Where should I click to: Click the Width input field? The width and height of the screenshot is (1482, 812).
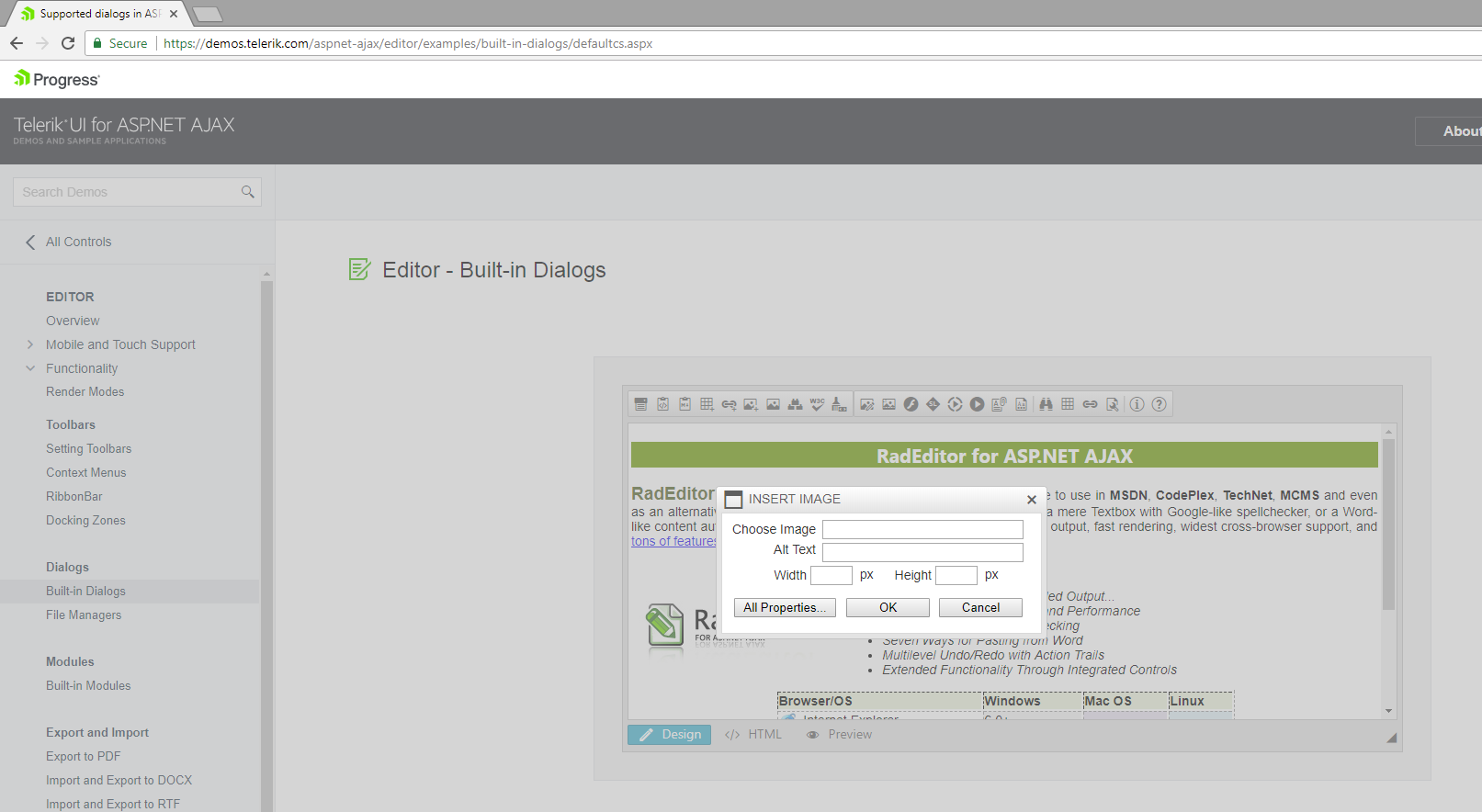832,575
